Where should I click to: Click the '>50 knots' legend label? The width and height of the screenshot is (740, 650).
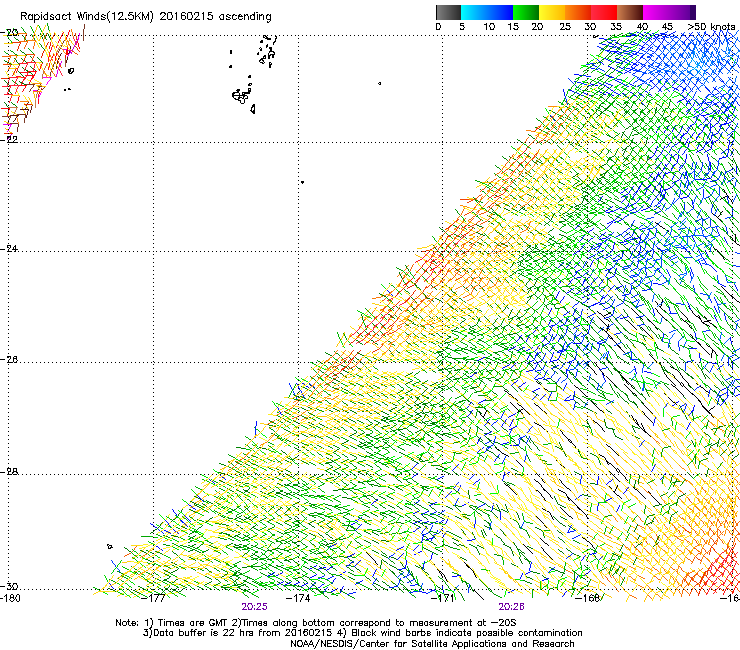point(711,27)
